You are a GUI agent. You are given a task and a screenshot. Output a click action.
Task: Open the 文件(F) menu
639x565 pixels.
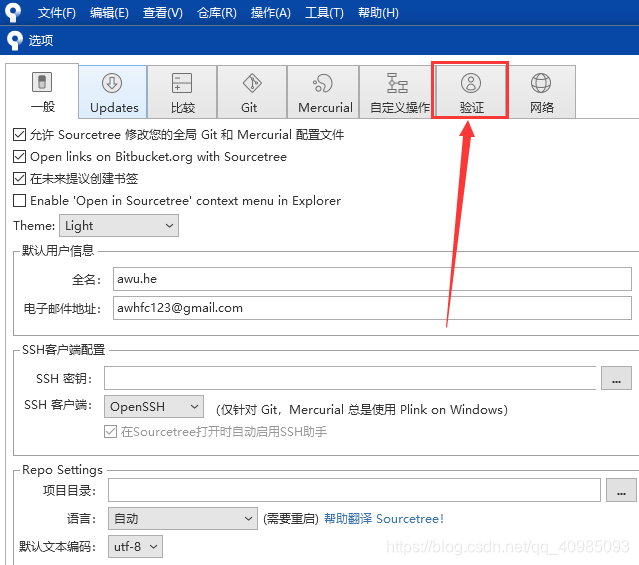point(57,13)
